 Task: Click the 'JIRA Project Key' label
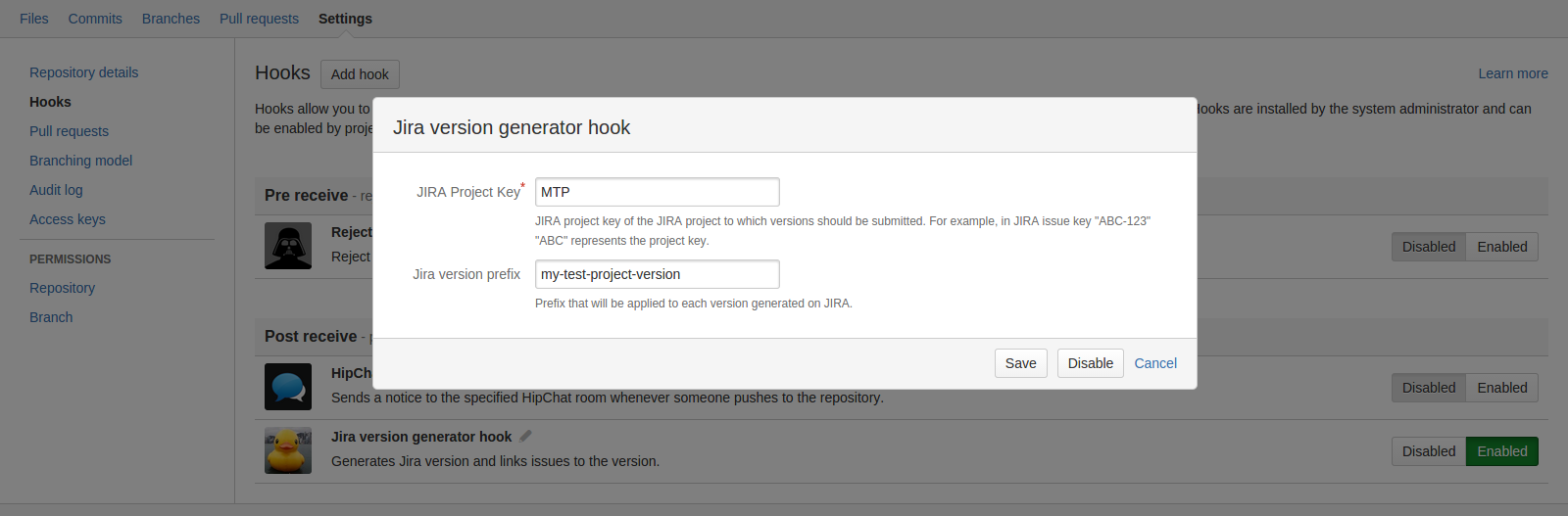click(x=468, y=192)
